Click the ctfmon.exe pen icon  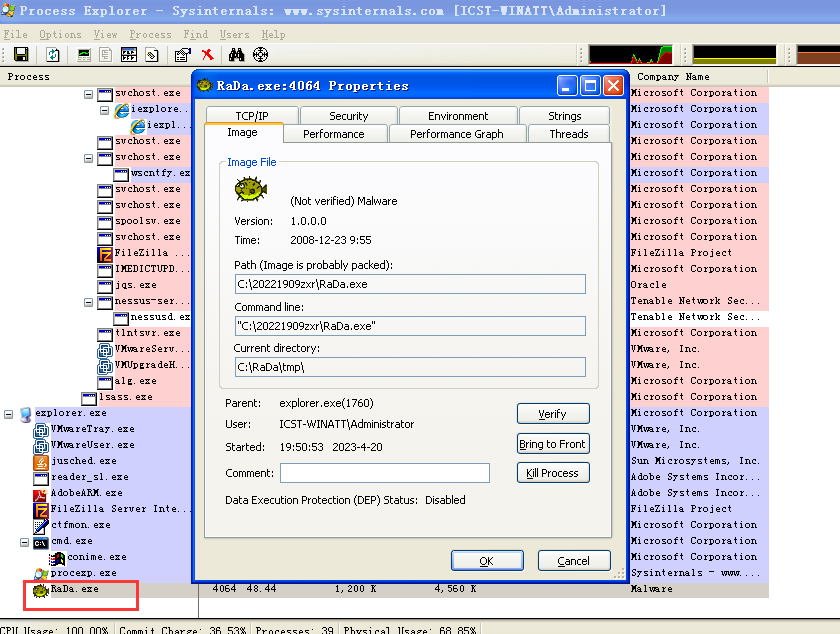tap(41, 526)
